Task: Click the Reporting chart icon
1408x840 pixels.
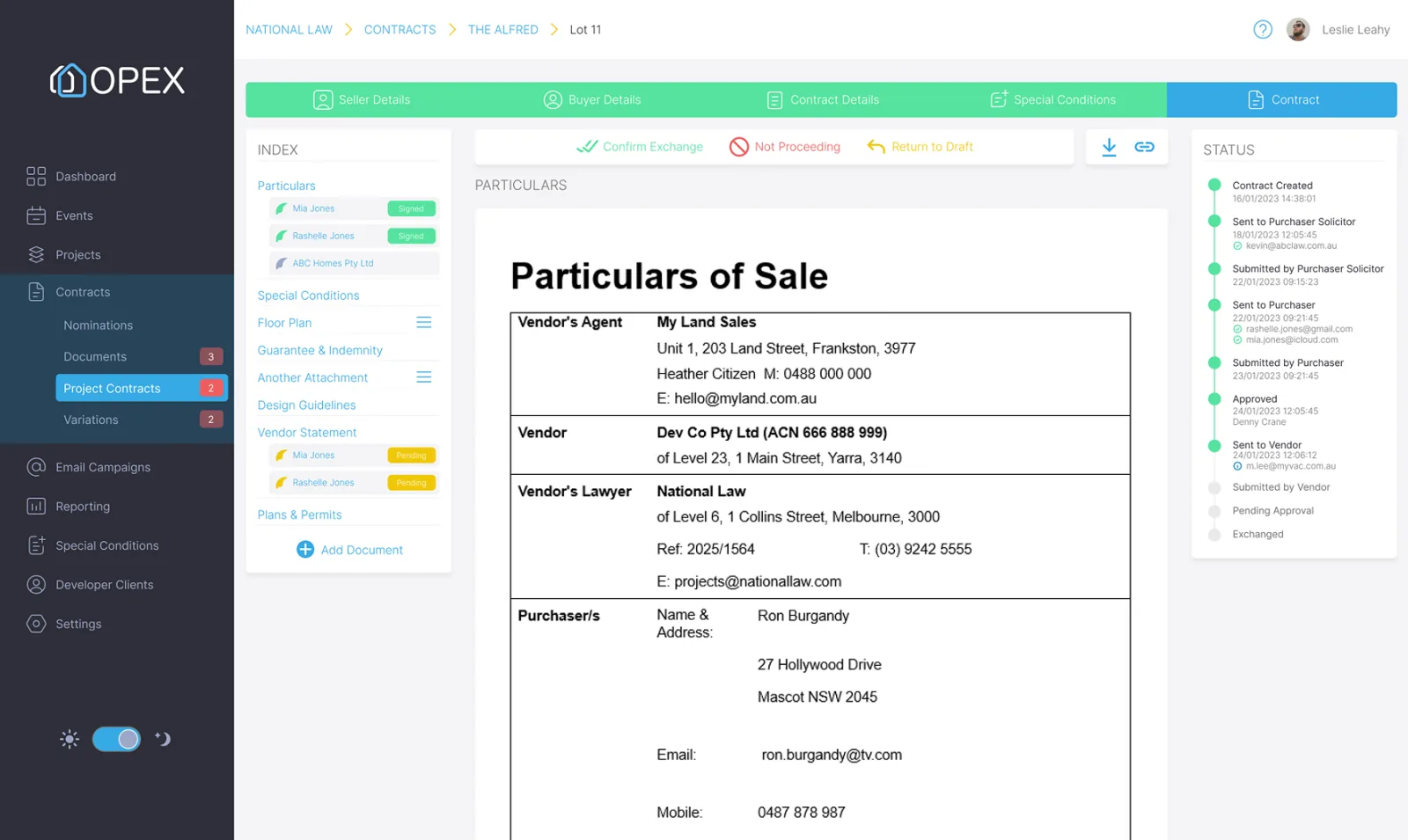Action: point(36,506)
